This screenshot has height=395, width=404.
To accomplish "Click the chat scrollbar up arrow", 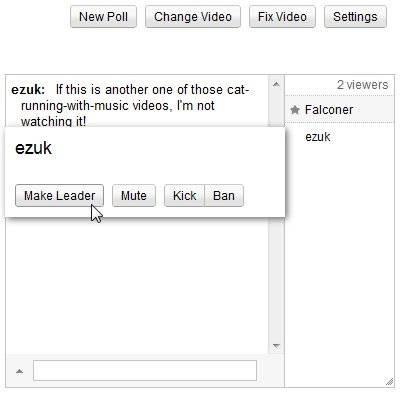I will point(276,85).
